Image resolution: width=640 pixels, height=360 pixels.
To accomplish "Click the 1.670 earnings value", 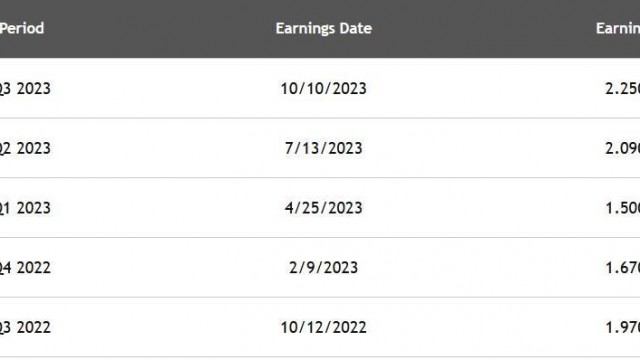I will 622,268.
